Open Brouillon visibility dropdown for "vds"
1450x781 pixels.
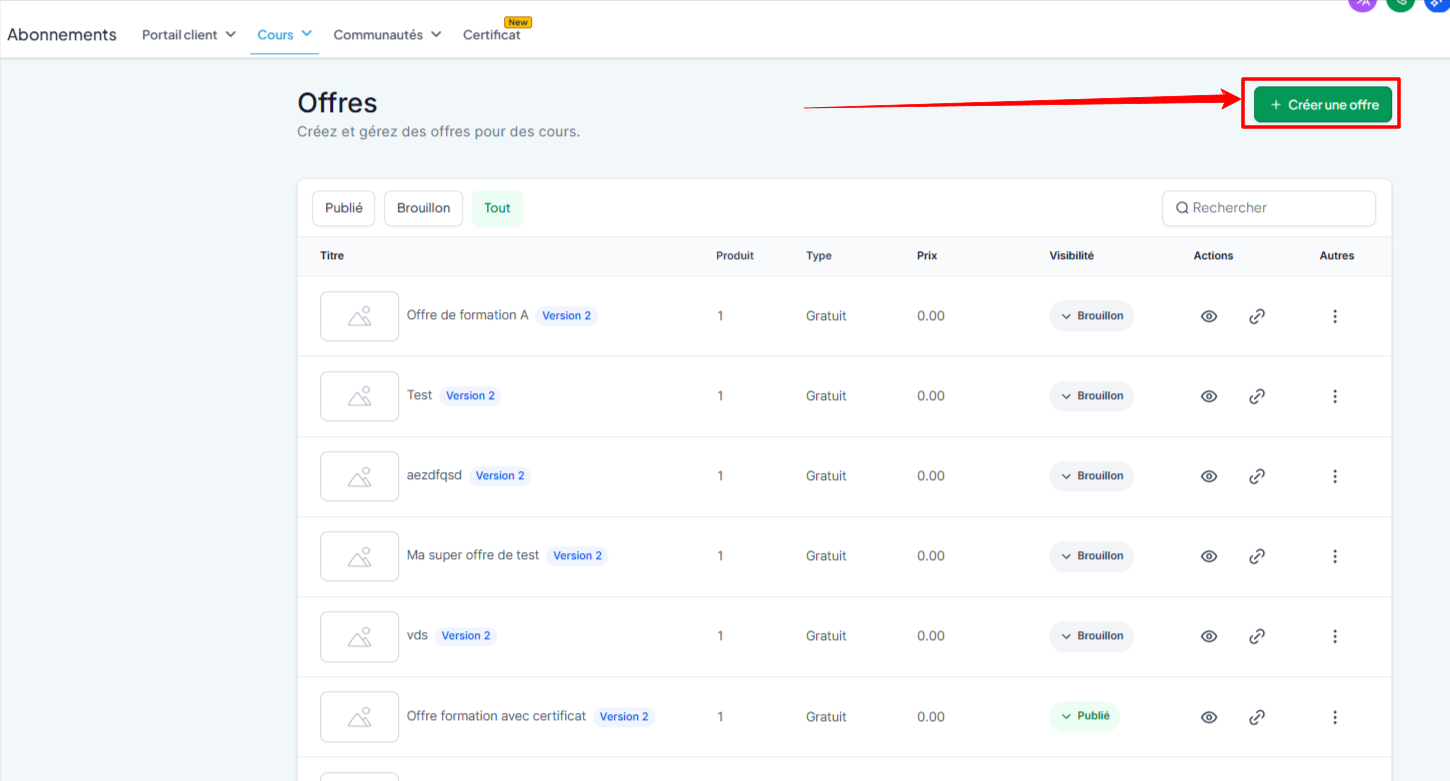pyautogui.click(x=1091, y=636)
